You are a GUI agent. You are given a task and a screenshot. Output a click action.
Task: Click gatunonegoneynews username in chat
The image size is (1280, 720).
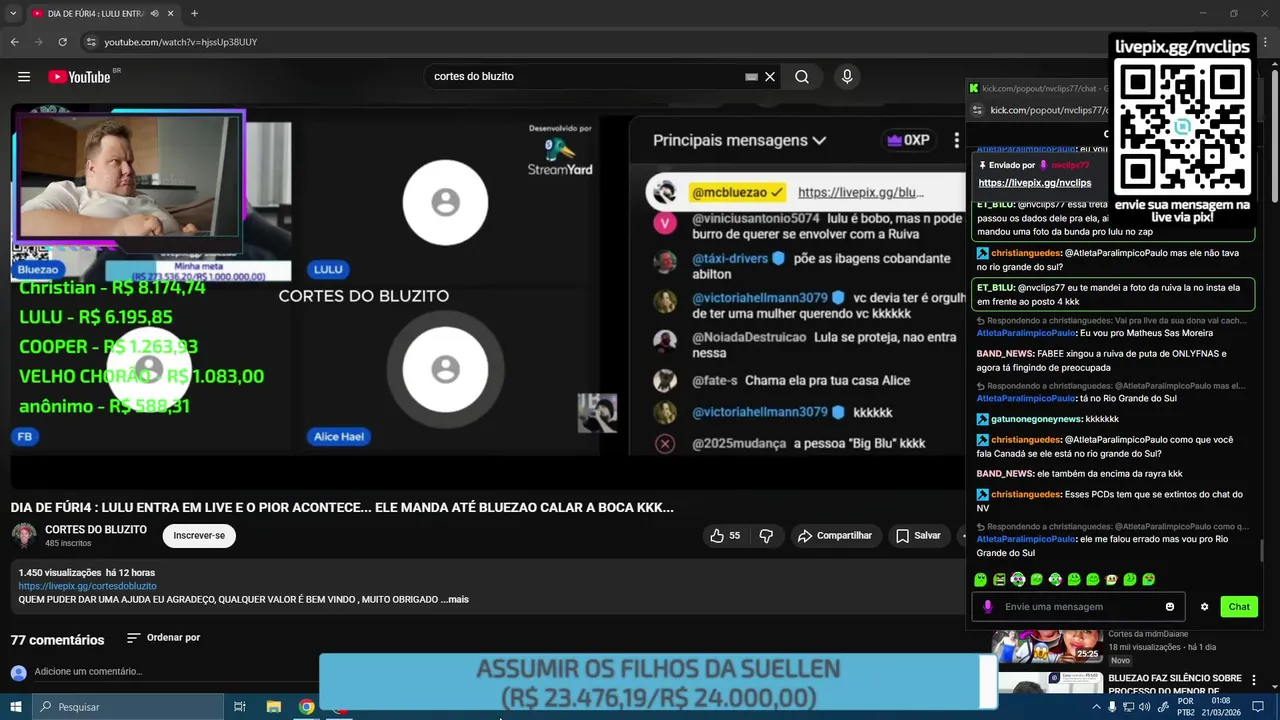point(1036,420)
